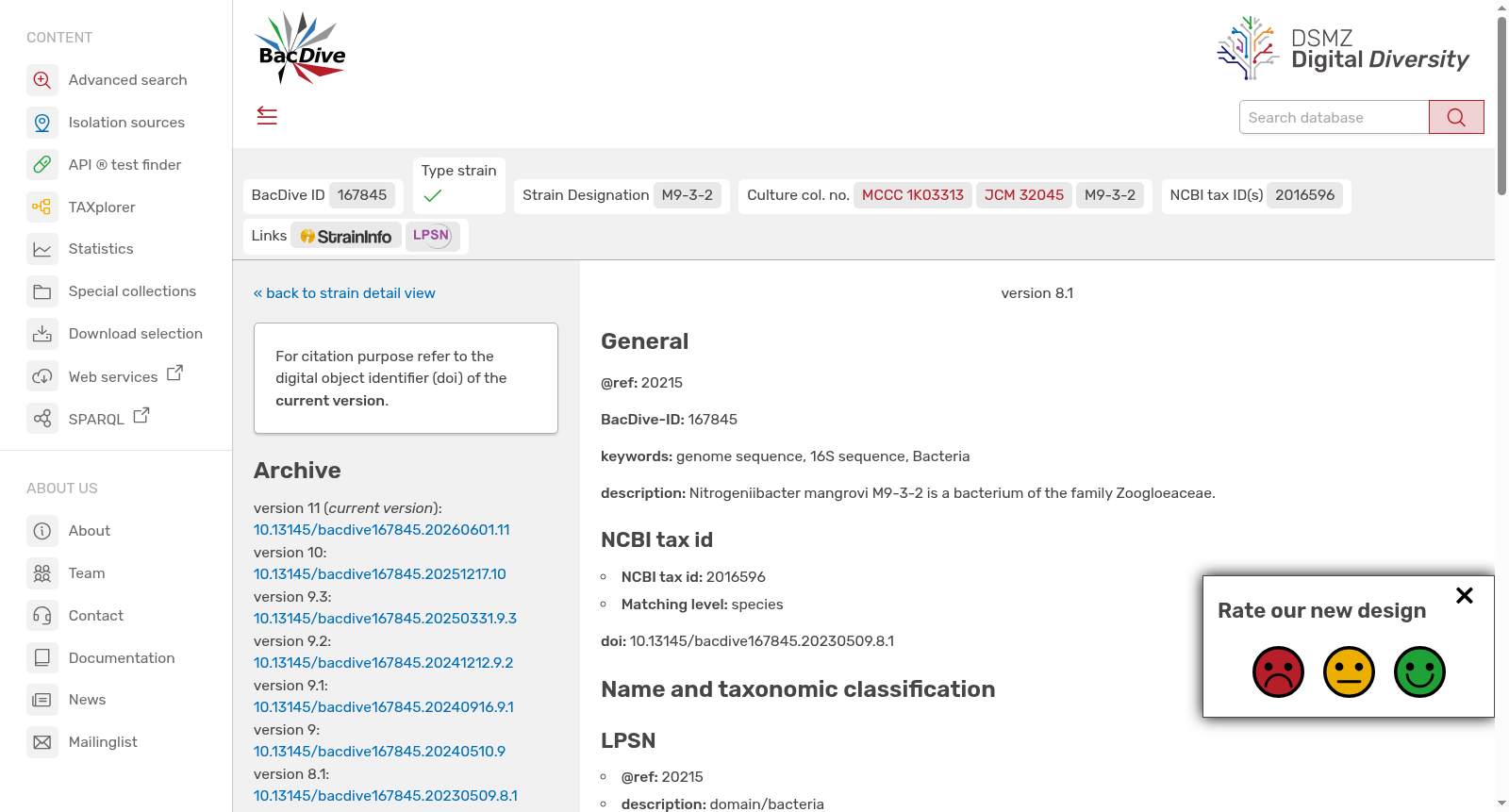
Task: Open the MCCC 1K03313 culture collection link
Action: point(913,195)
